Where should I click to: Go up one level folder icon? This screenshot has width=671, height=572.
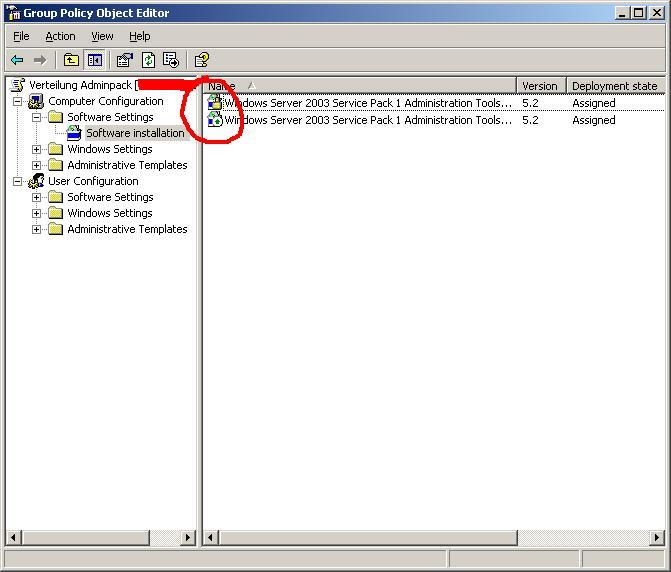pyautogui.click(x=71, y=60)
